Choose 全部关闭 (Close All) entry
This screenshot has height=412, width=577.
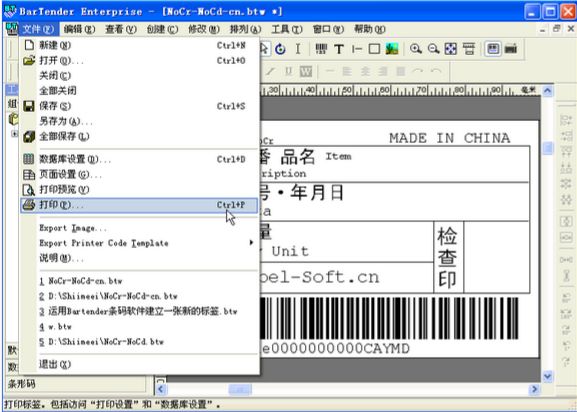140,90
